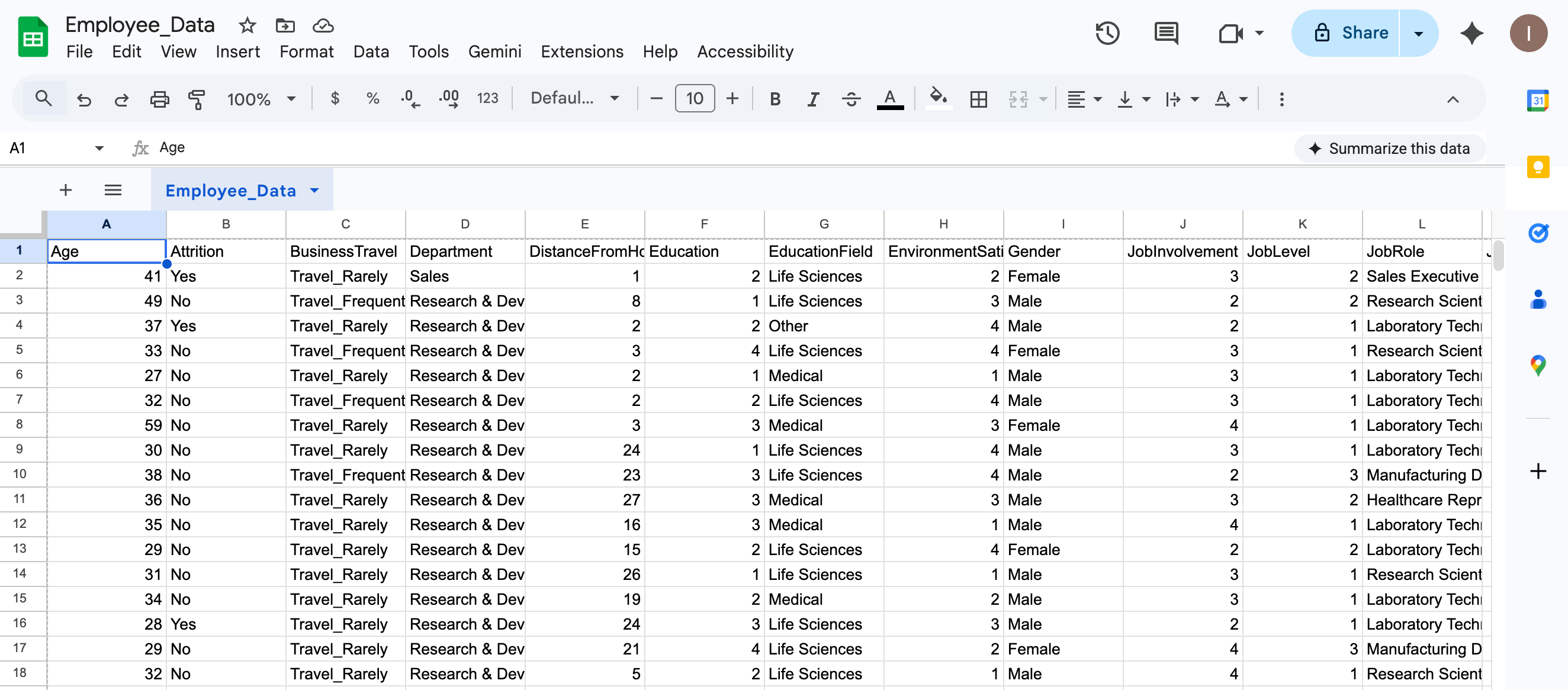The height and width of the screenshot is (690, 1568).
Task: Click the print icon
Action: click(x=159, y=99)
